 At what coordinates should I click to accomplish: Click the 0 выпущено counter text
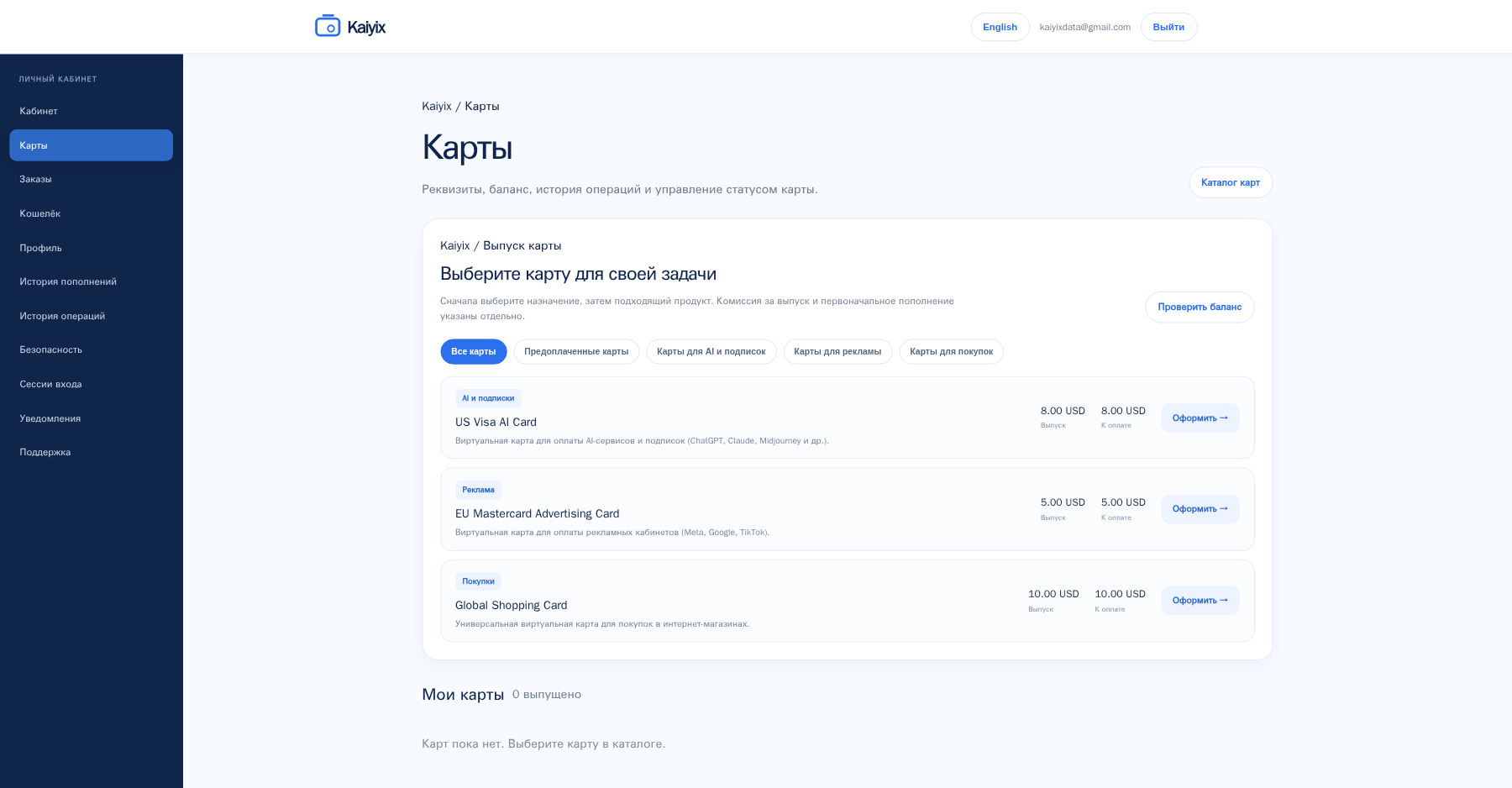tap(547, 695)
